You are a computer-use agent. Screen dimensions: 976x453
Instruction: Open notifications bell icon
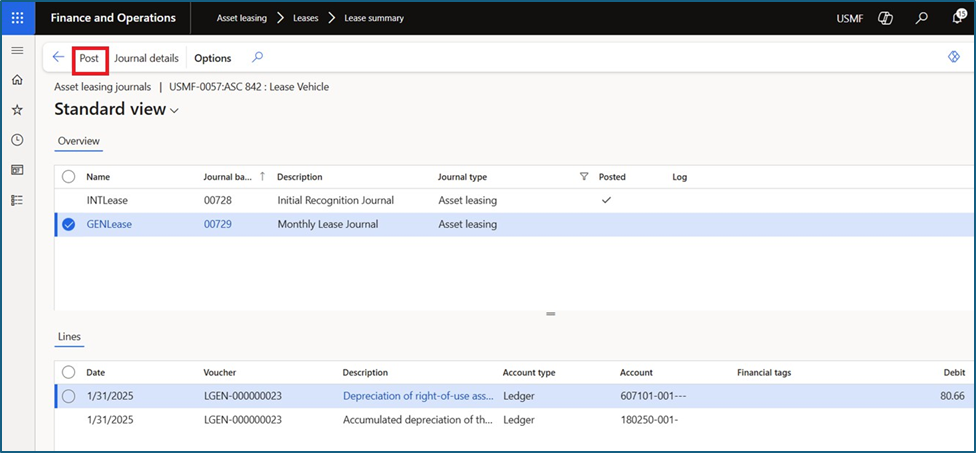tap(957, 18)
